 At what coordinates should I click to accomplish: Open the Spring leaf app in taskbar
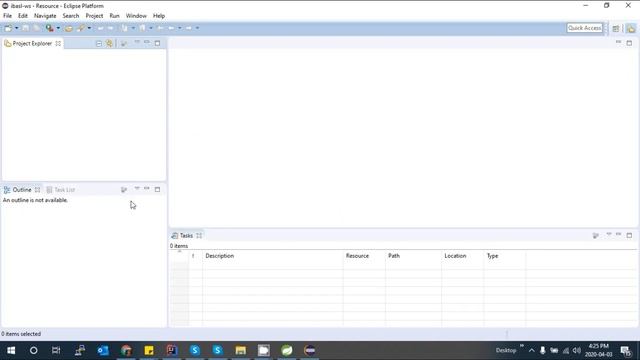pyautogui.click(x=287, y=350)
